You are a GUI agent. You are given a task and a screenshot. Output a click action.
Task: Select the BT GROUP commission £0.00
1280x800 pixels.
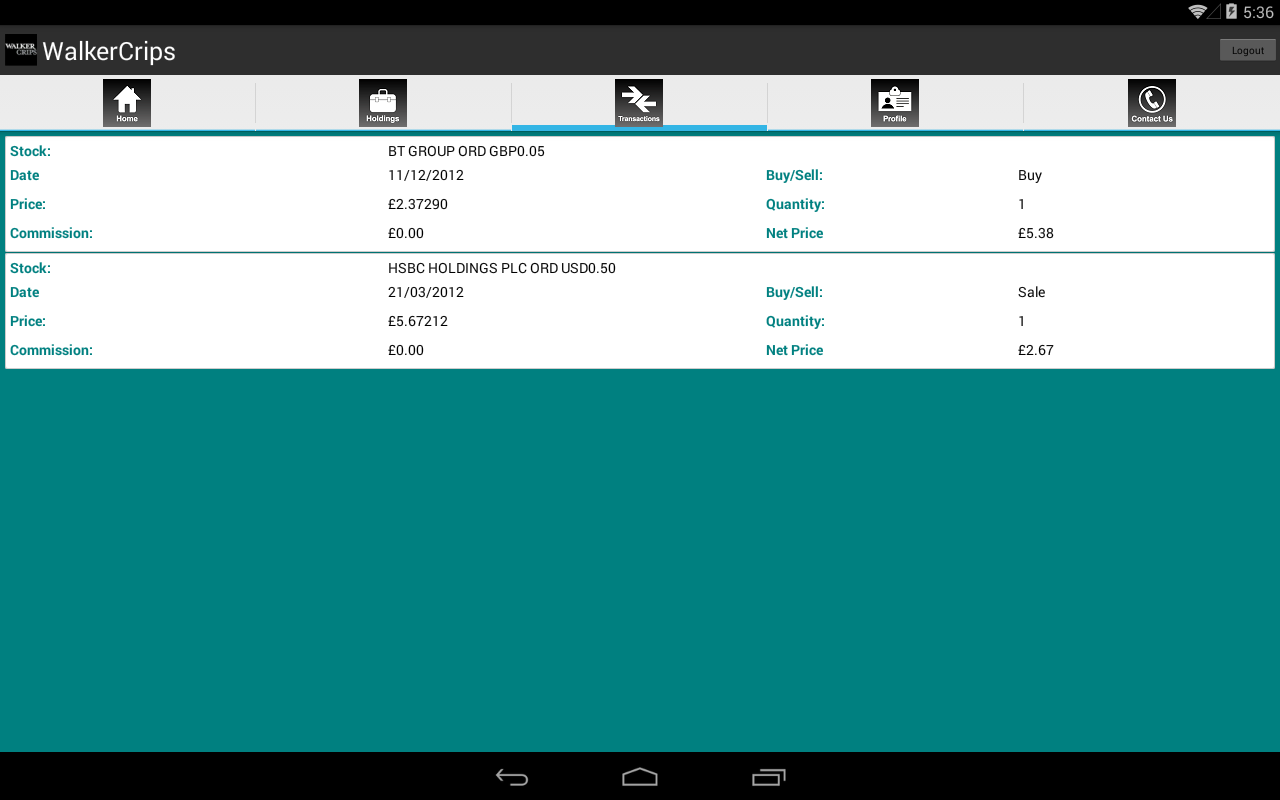(406, 233)
